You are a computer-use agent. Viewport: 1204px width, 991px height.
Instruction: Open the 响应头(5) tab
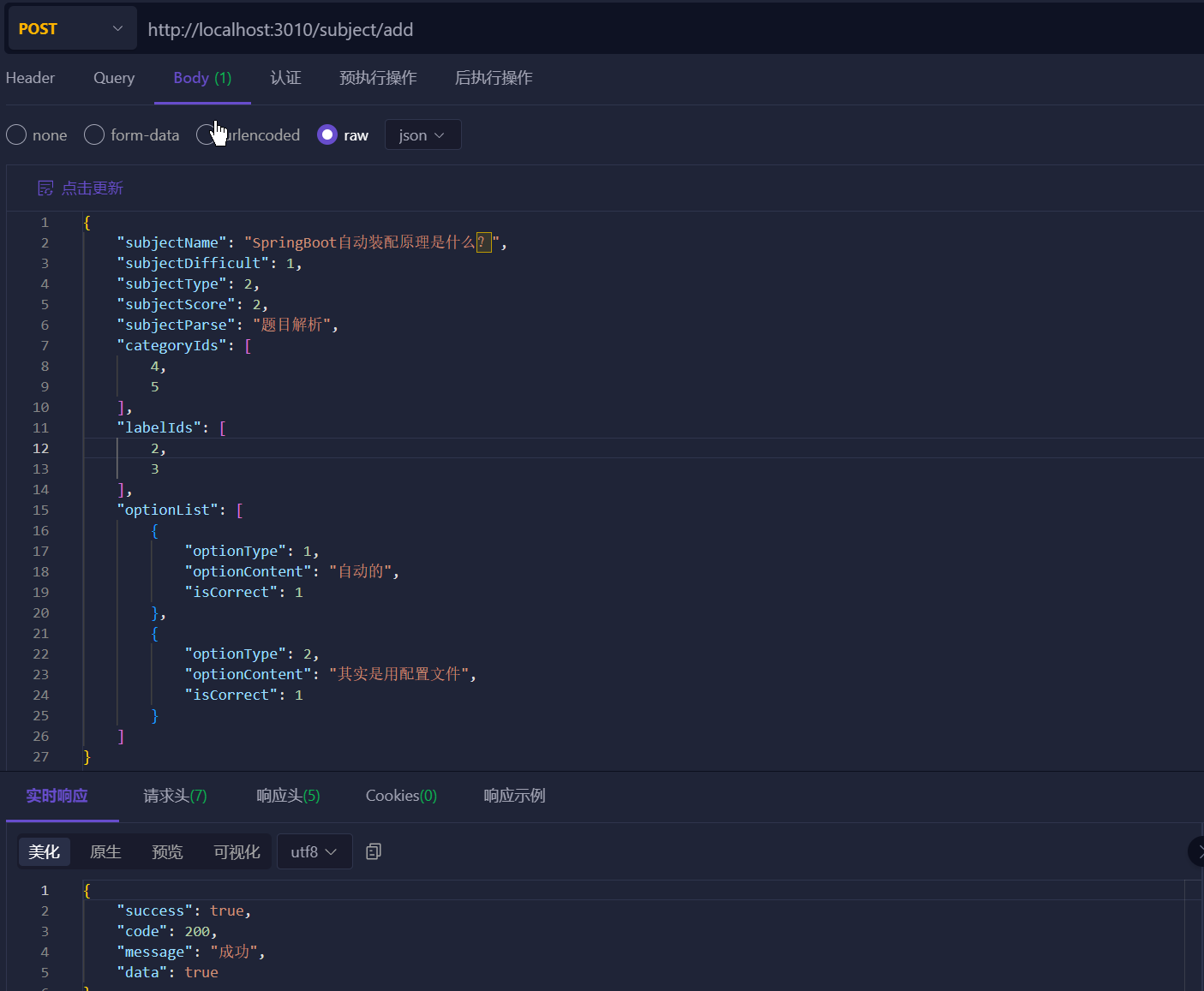(x=288, y=796)
